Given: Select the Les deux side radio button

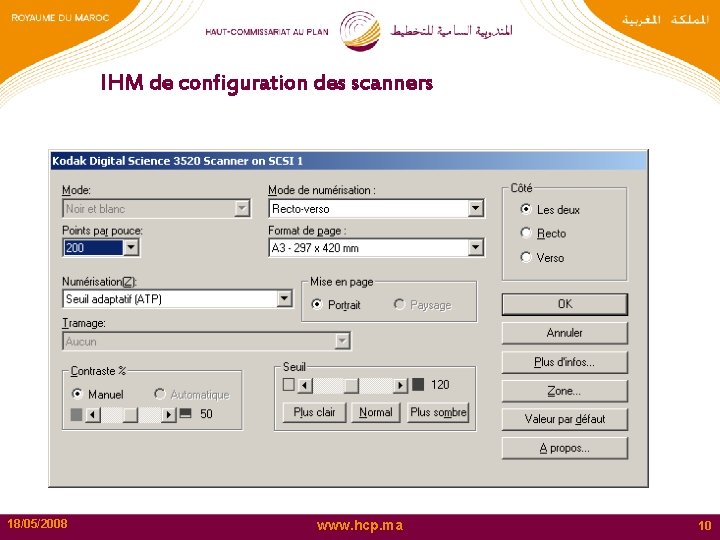Looking at the screenshot, I should pyautogui.click(x=526, y=209).
